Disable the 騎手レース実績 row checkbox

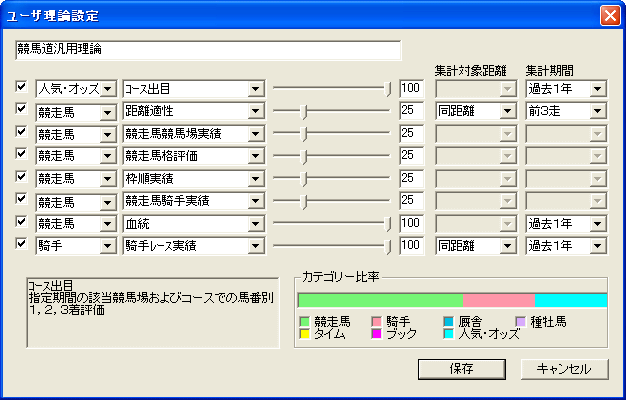click(x=21, y=244)
